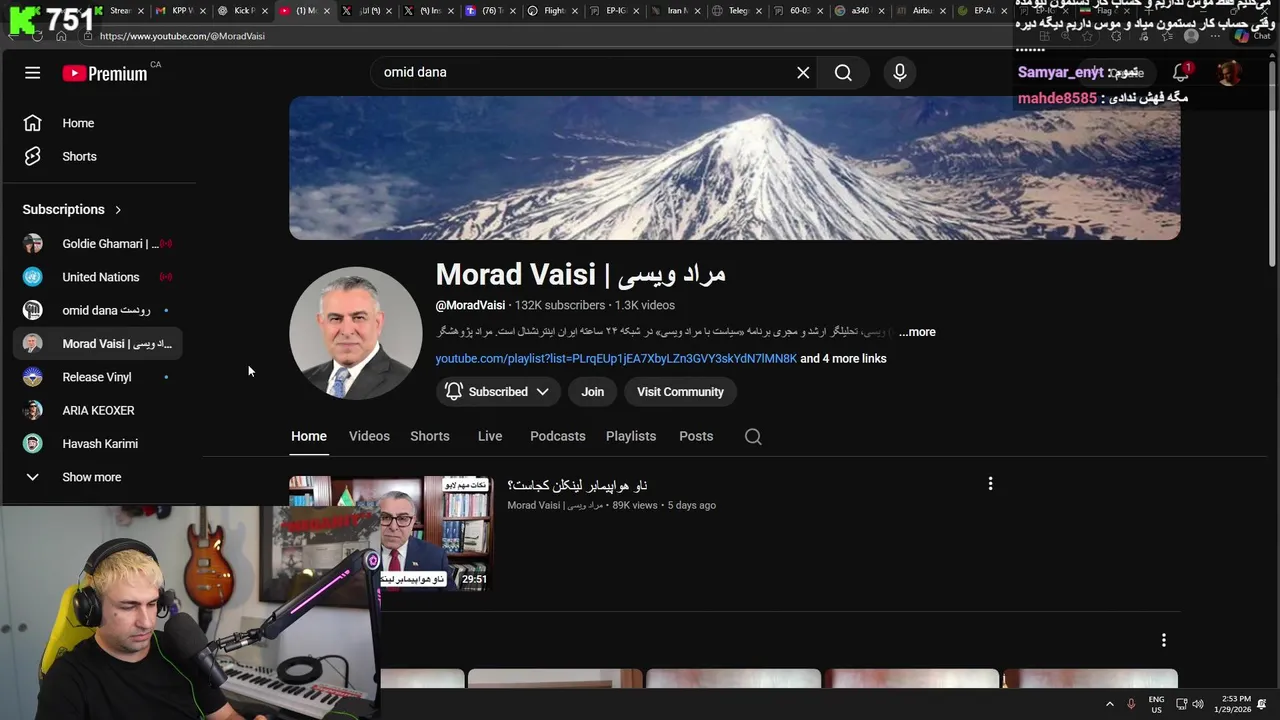
Task: Open Windows notification center bell
Action: [x=1262, y=704]
